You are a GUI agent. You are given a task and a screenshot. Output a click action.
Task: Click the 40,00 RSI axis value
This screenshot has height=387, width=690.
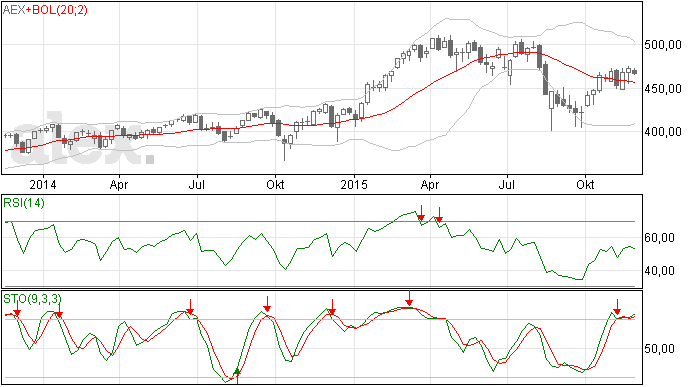[659, 271]
